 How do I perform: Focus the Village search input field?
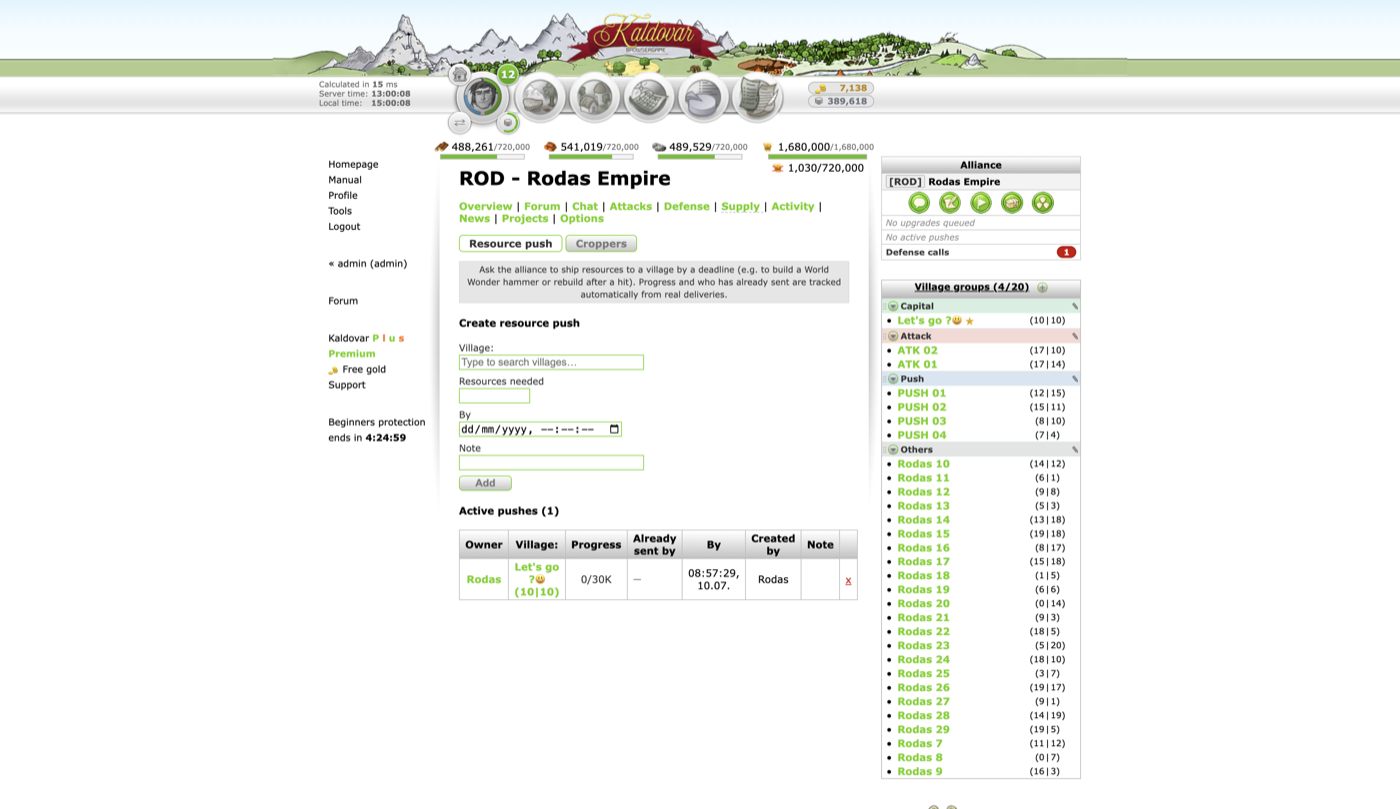[551, 362]
